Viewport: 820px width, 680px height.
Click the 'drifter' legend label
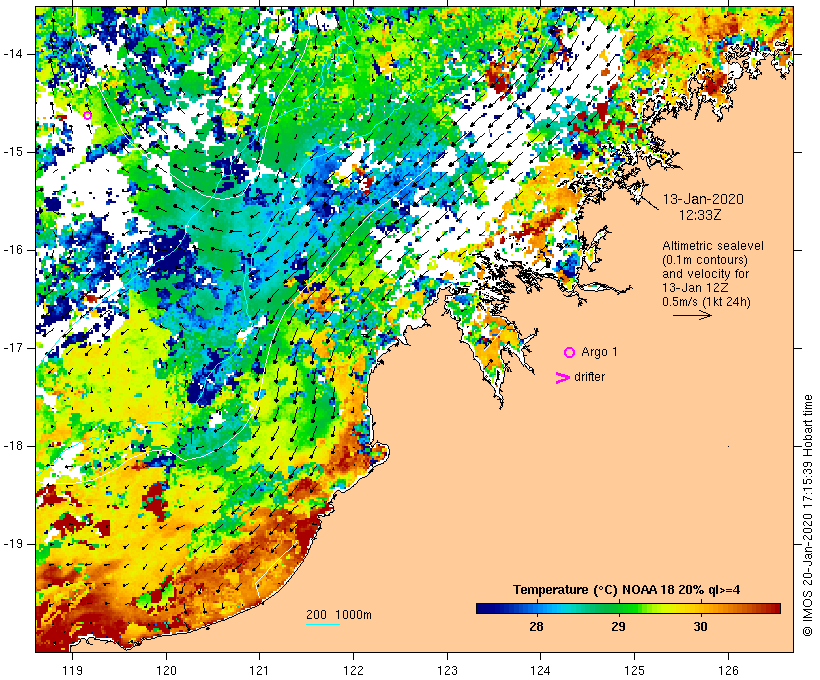[589, 377]
